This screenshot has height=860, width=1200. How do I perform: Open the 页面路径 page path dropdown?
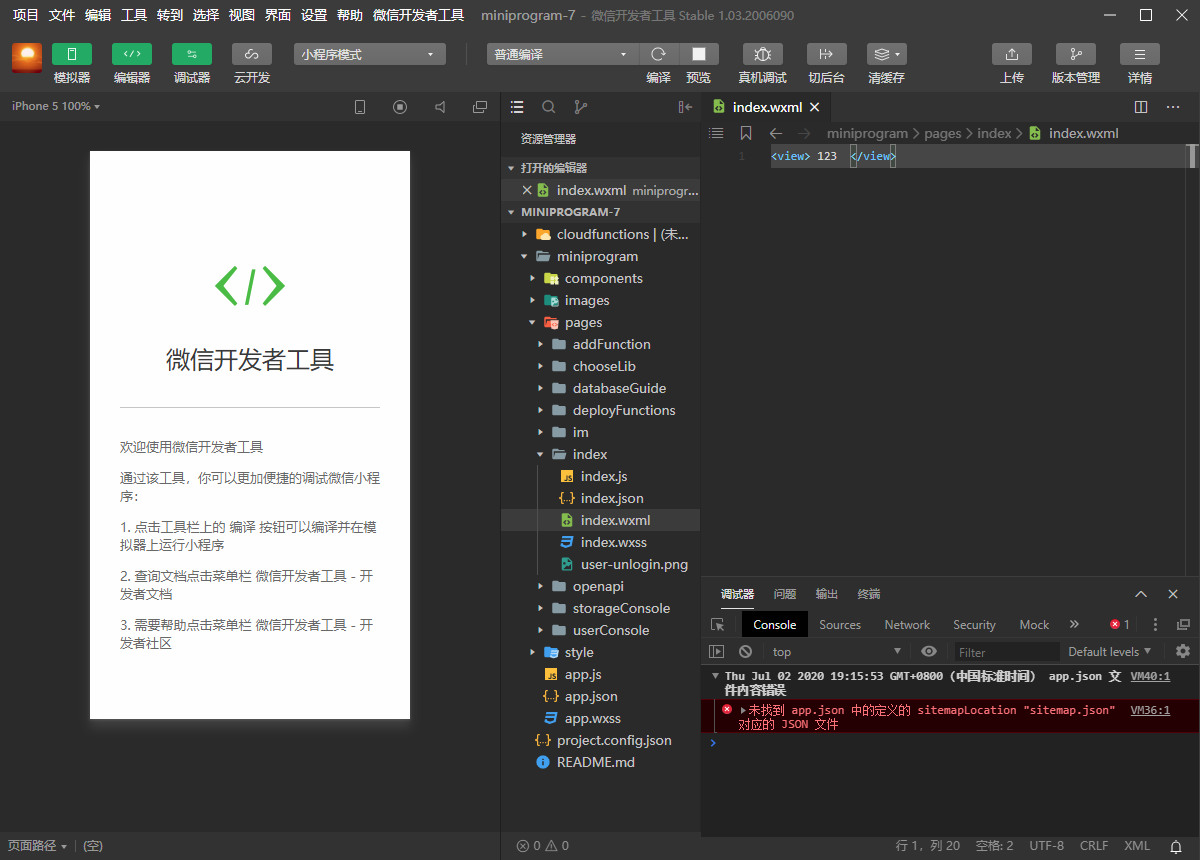(38, 846)
